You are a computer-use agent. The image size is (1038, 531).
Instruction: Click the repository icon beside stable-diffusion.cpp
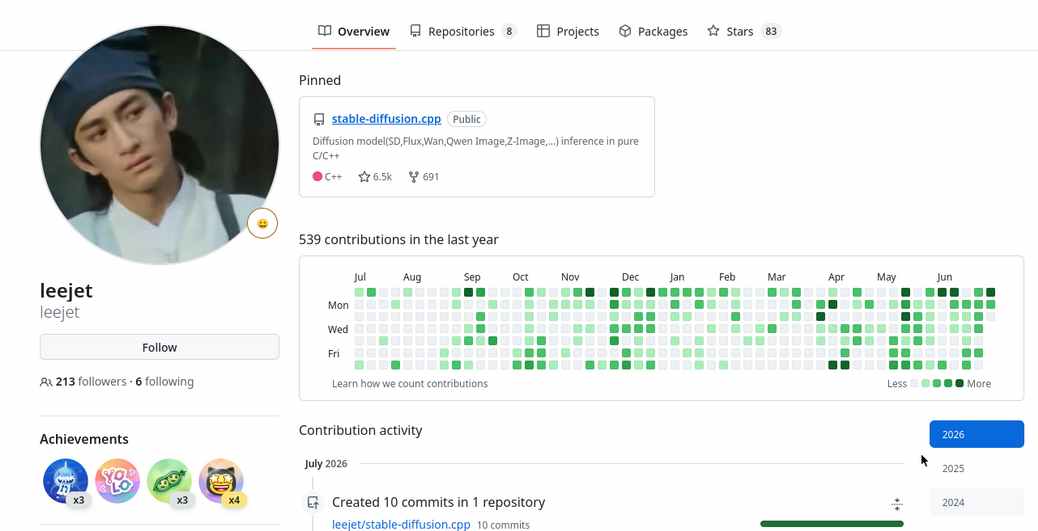(x=319, y=119)
